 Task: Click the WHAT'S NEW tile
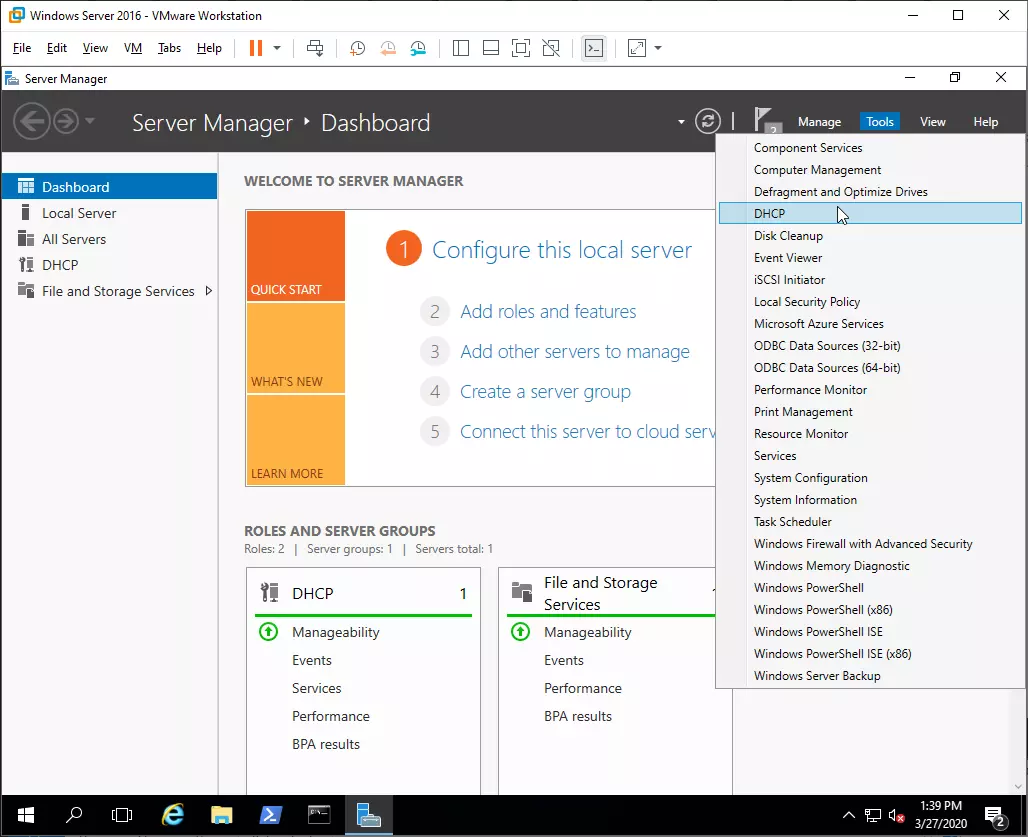[296, 348]
